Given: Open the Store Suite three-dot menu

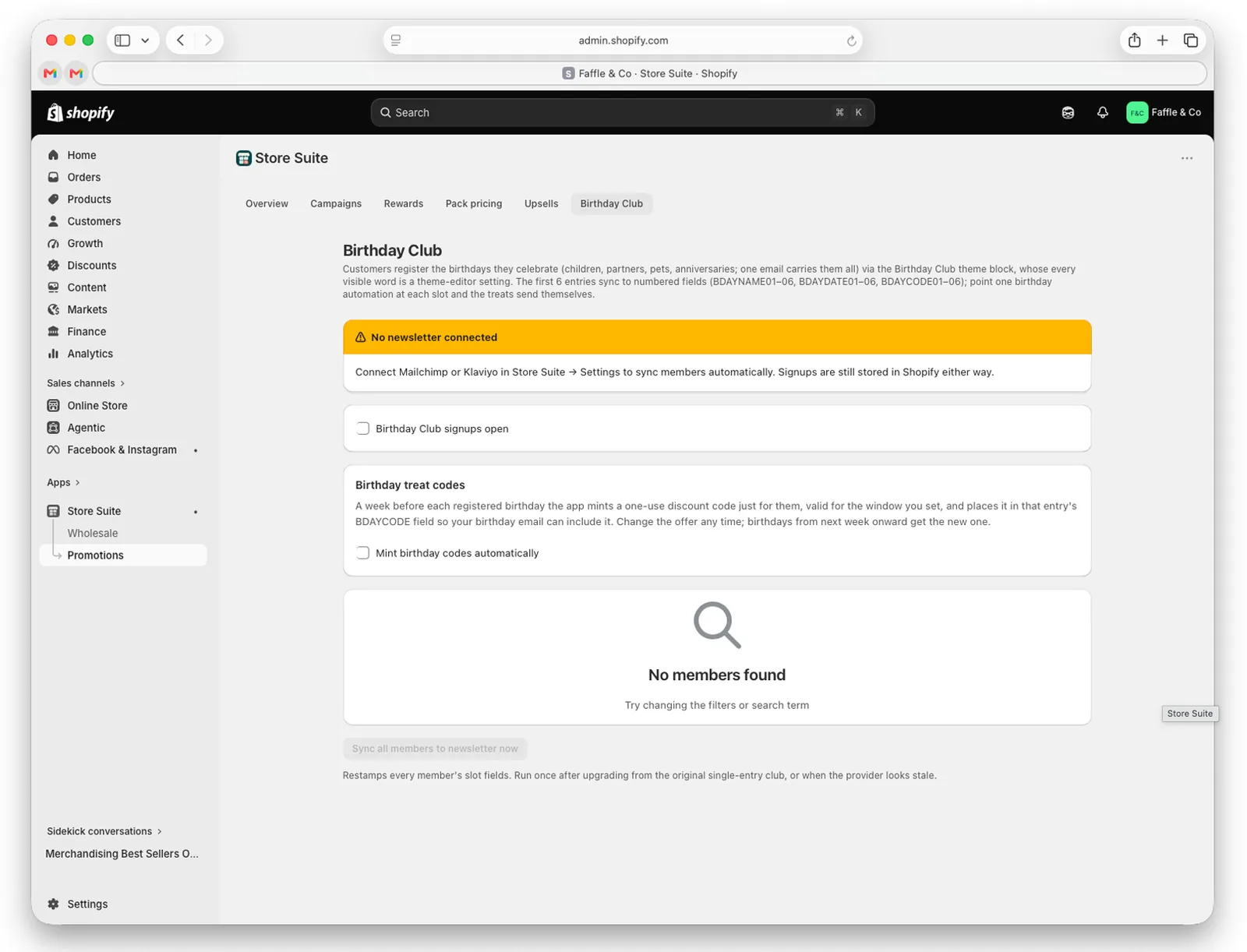Looking at the screenshot, I should pyautogui.click(x=1186, y=158).
